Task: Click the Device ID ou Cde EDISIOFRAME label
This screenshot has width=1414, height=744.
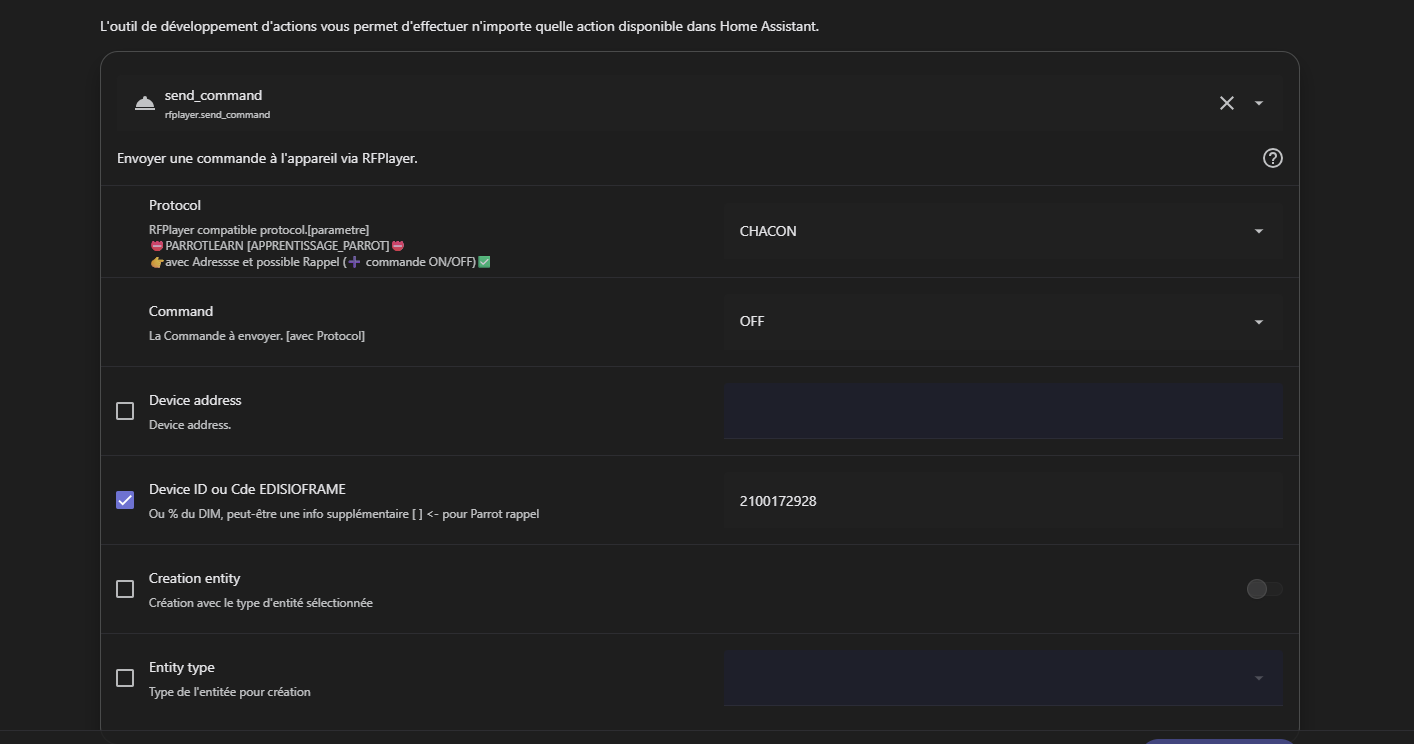Action: tap(247, 489)
